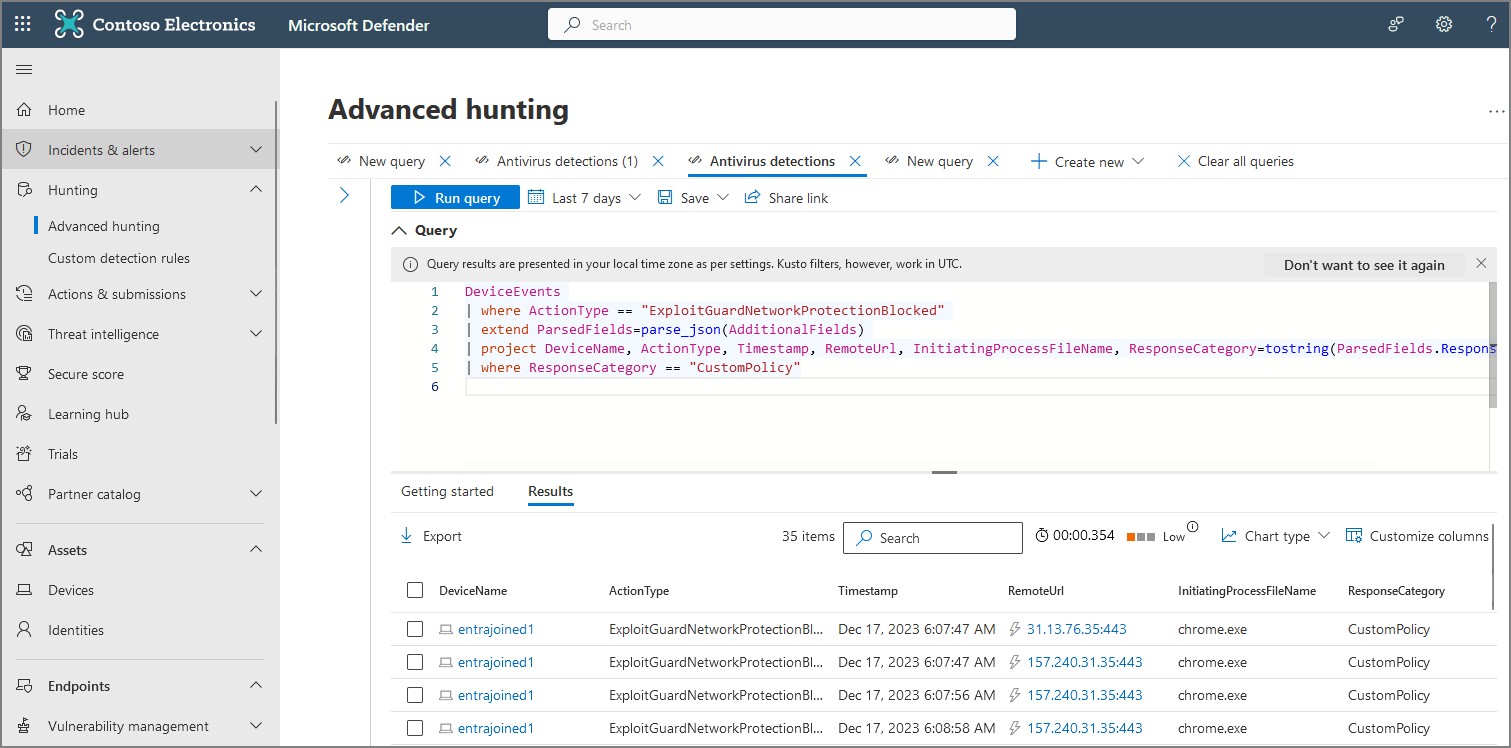Expand the schema side pane arrow
Viewport: 1511px width, 748px height.
pyautogui.click(x=344, y=195)
